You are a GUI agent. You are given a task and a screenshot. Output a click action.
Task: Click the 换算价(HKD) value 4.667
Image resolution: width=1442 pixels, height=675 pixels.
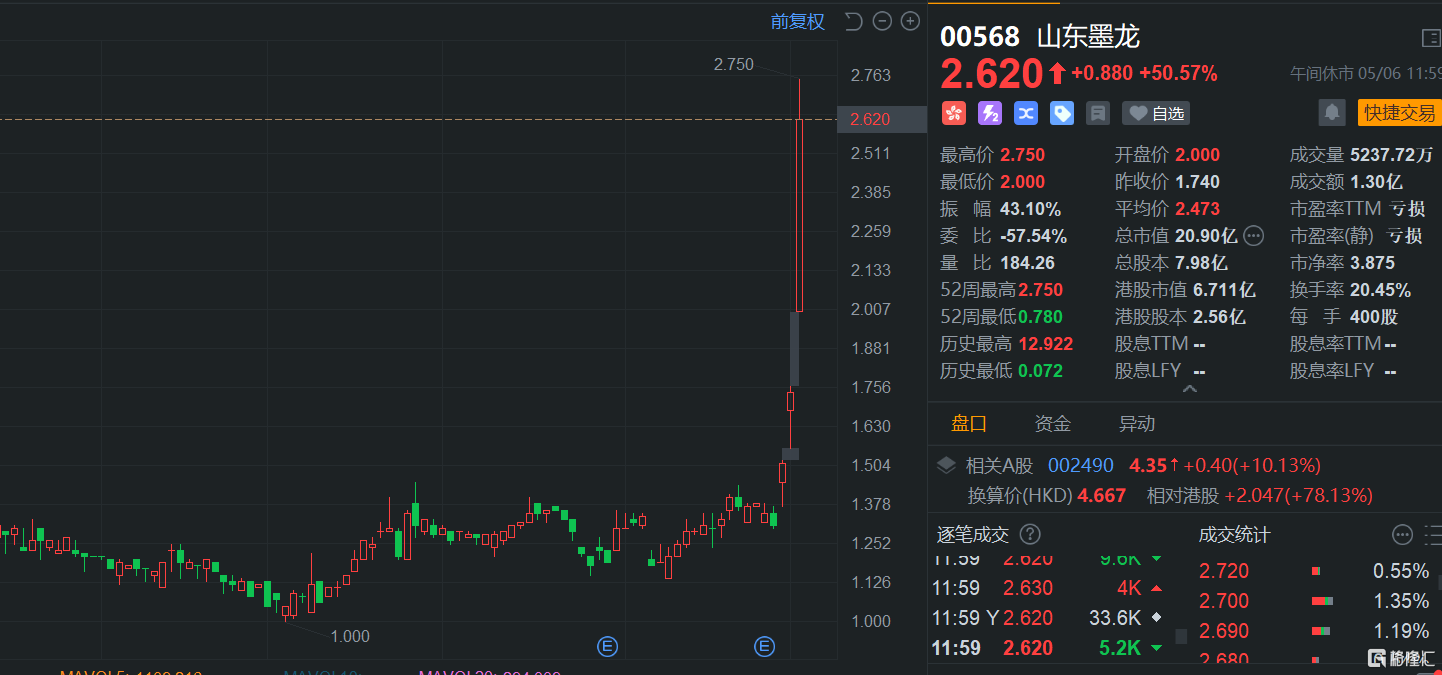pos(1101,495)
